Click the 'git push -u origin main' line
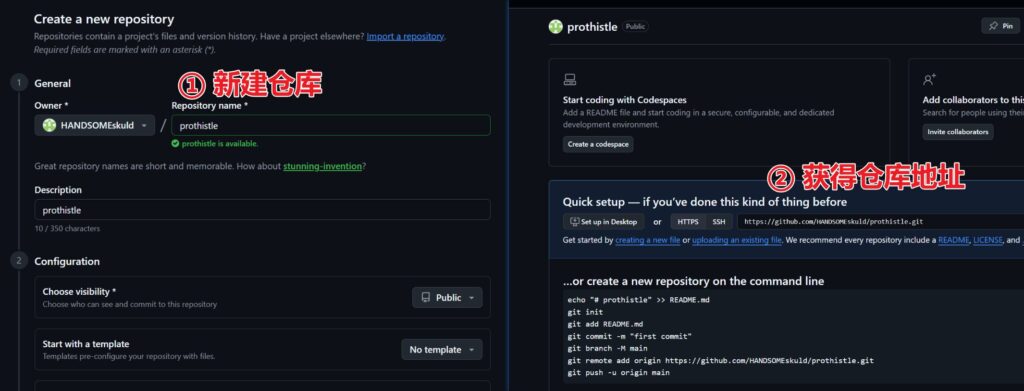 pyautogui.click(x=618, y=372)
